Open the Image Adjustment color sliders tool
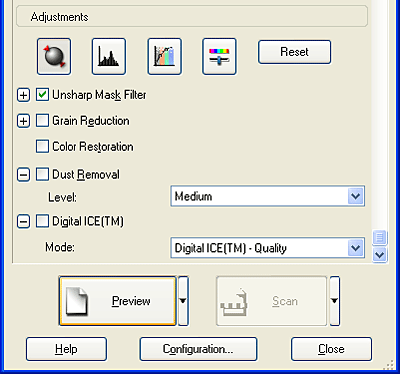 point(219,56)
